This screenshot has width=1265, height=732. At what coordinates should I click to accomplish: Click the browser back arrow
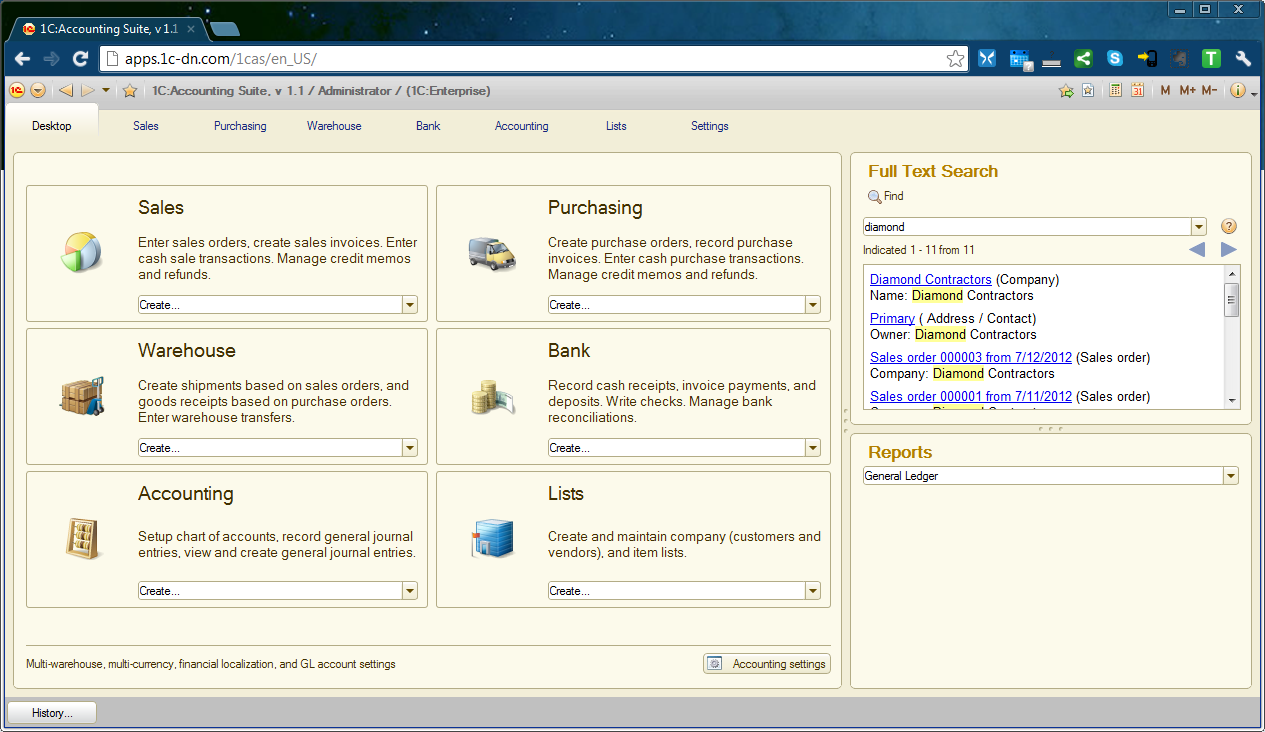[22, 59]
